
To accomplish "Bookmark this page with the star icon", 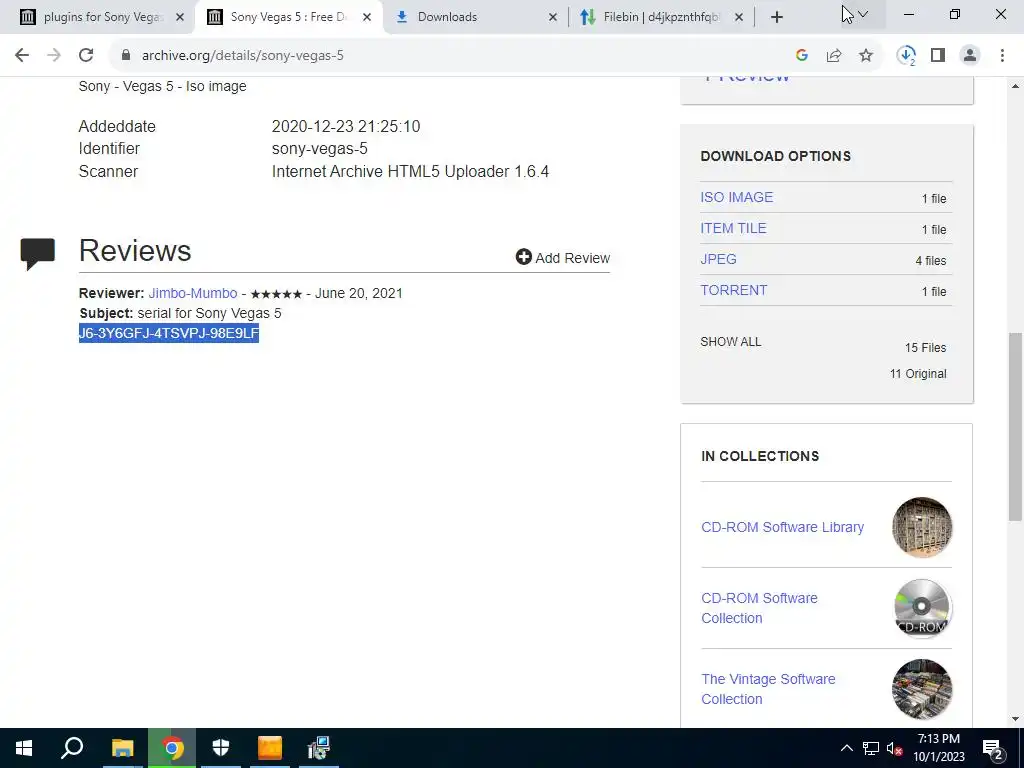I will 866,56.
